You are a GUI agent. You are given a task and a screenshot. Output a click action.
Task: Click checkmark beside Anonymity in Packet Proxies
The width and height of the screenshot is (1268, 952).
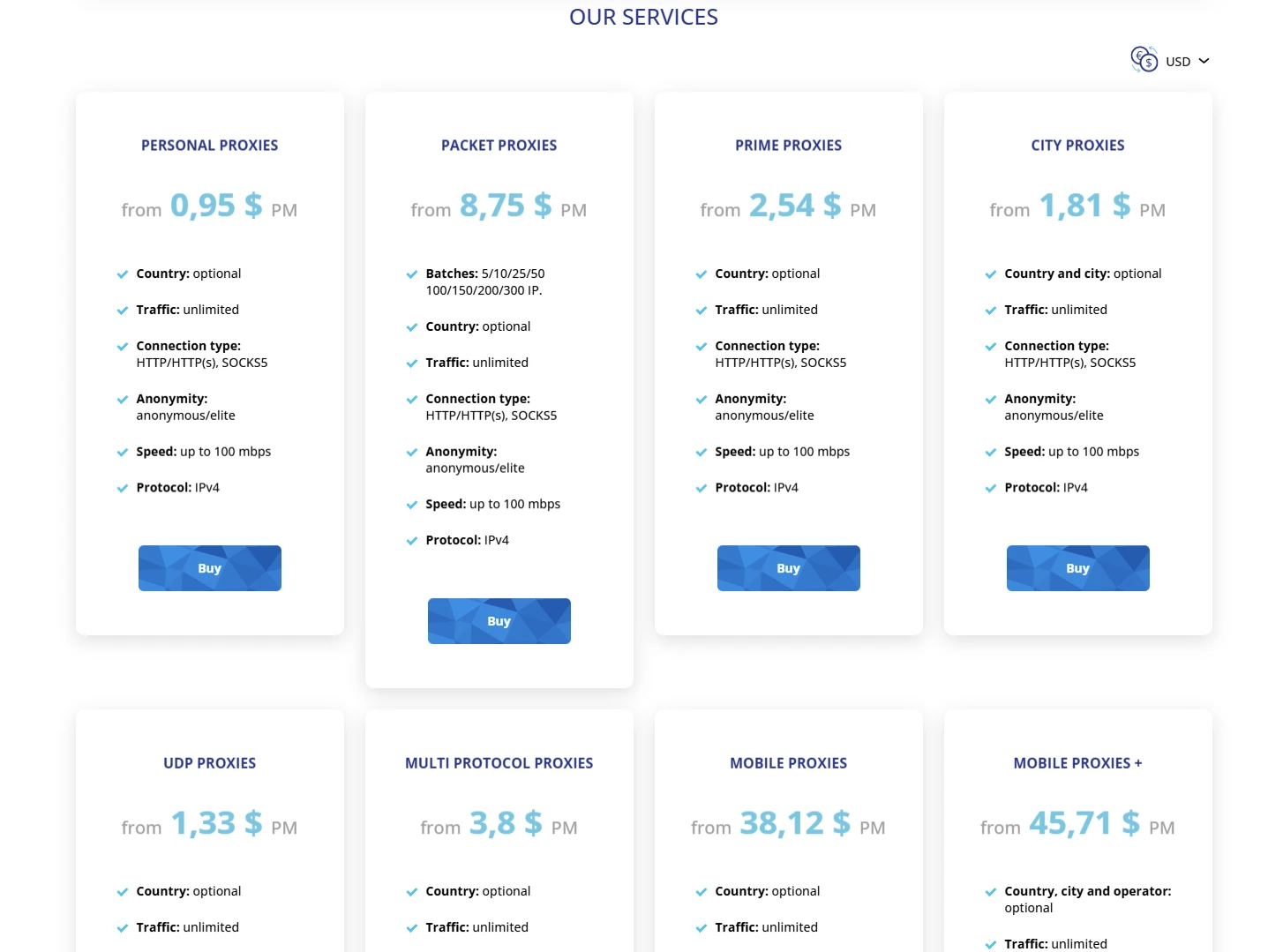click(411, 453)
